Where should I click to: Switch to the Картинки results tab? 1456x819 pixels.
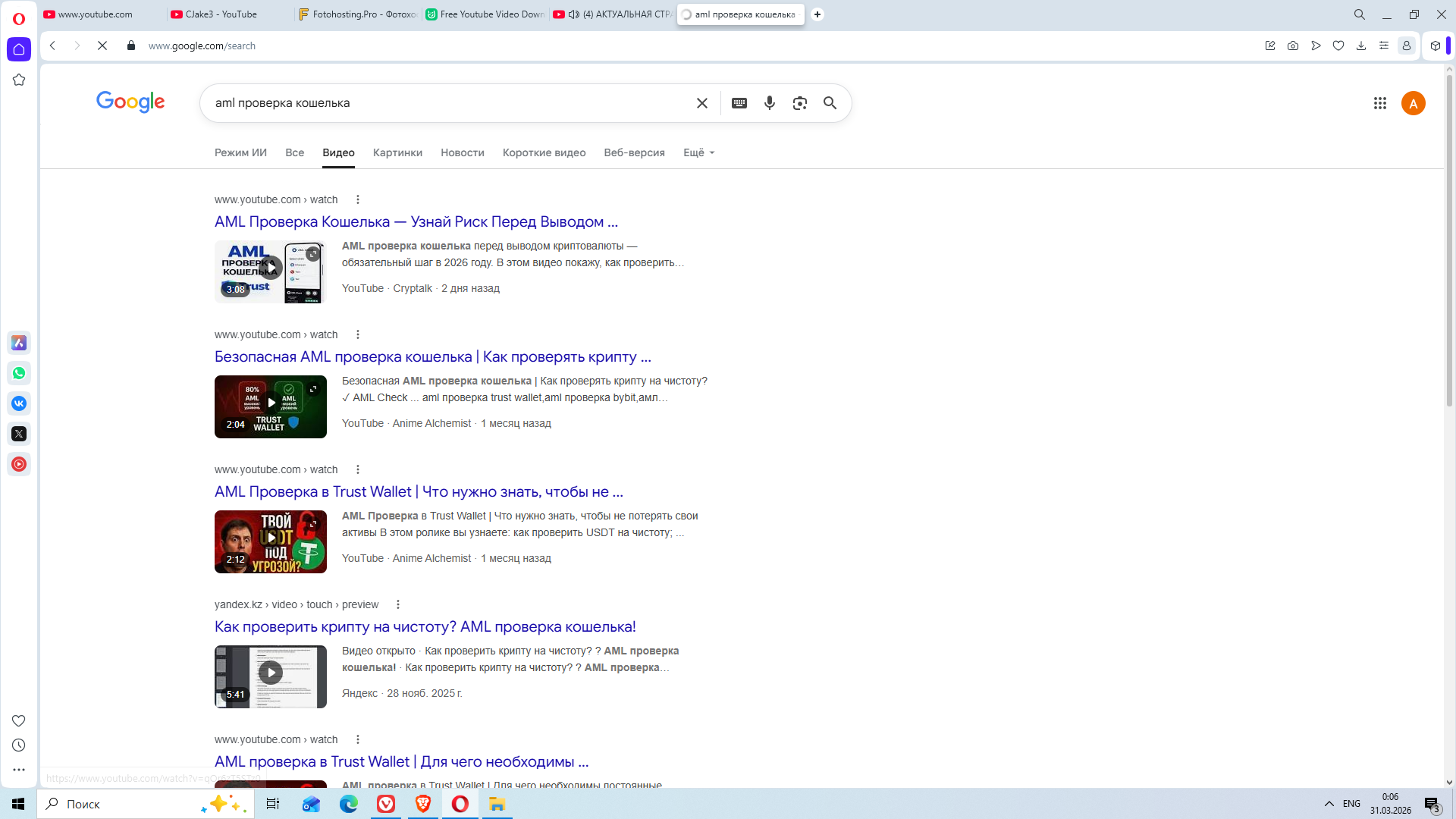coord(397,152)
